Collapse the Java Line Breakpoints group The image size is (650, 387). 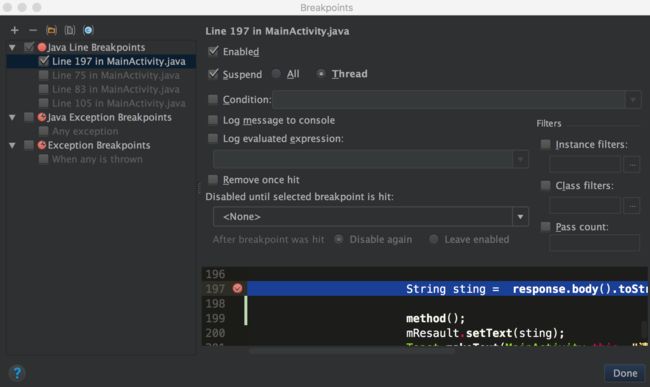click(x=12, y=47)
